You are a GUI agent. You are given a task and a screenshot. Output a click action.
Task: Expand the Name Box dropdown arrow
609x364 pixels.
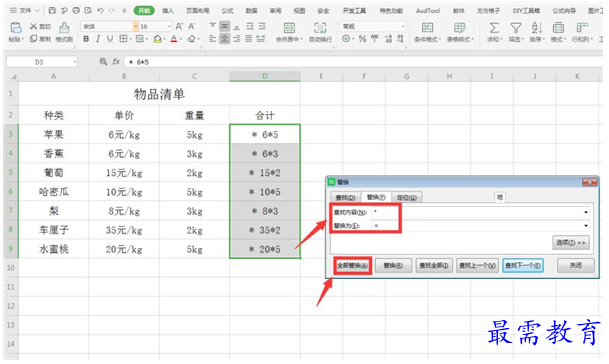point(74,62)
